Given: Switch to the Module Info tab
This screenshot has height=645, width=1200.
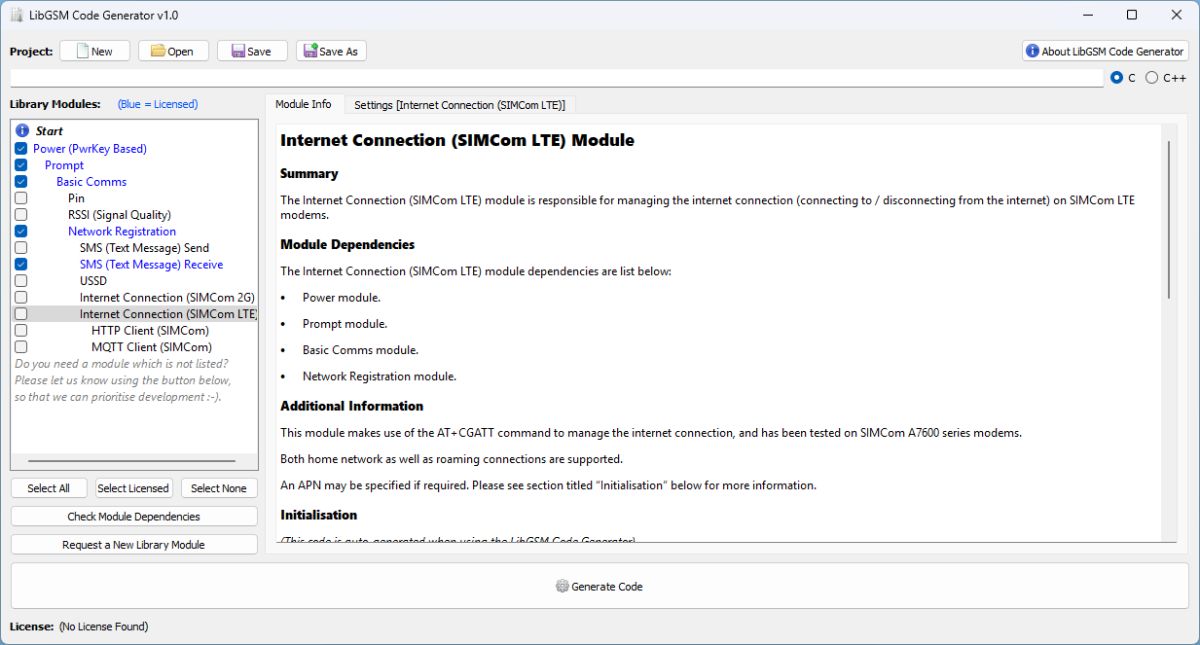Looking at the screenshot, I should pos(303,104).
